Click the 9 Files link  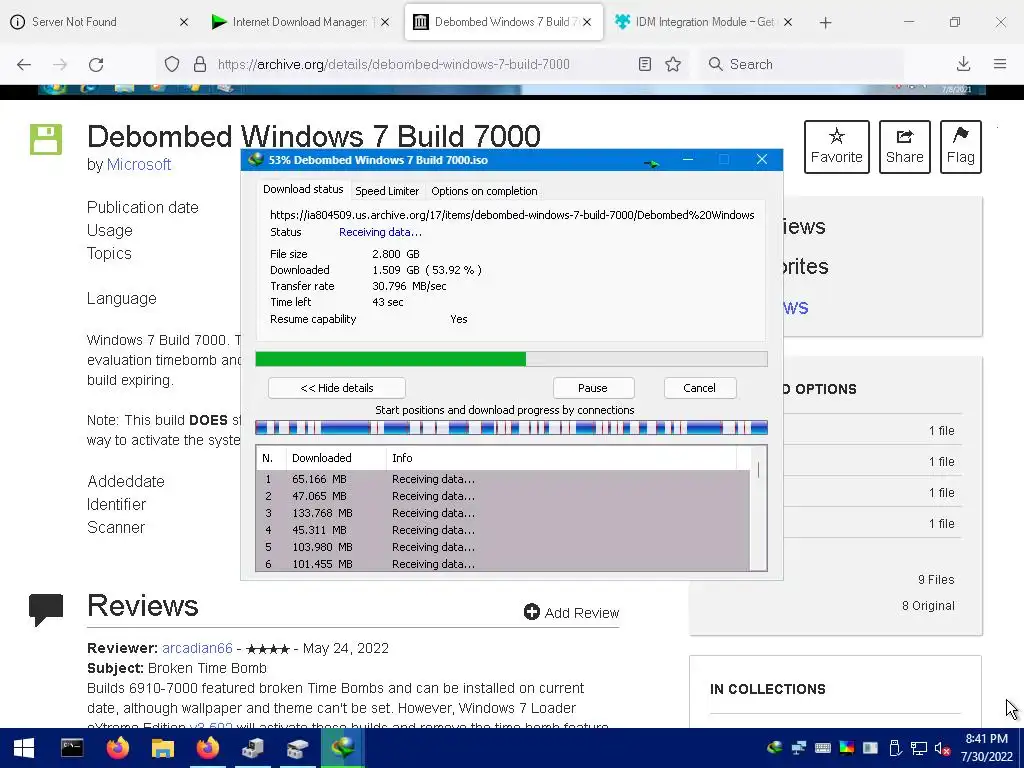(936, 579)
